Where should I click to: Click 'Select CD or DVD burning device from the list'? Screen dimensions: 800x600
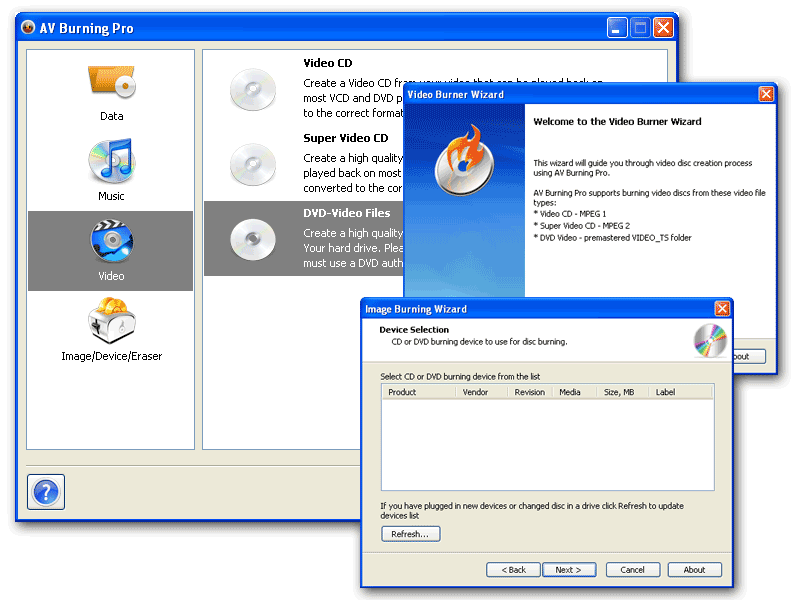pyautogui.click(x=460, y=377)
